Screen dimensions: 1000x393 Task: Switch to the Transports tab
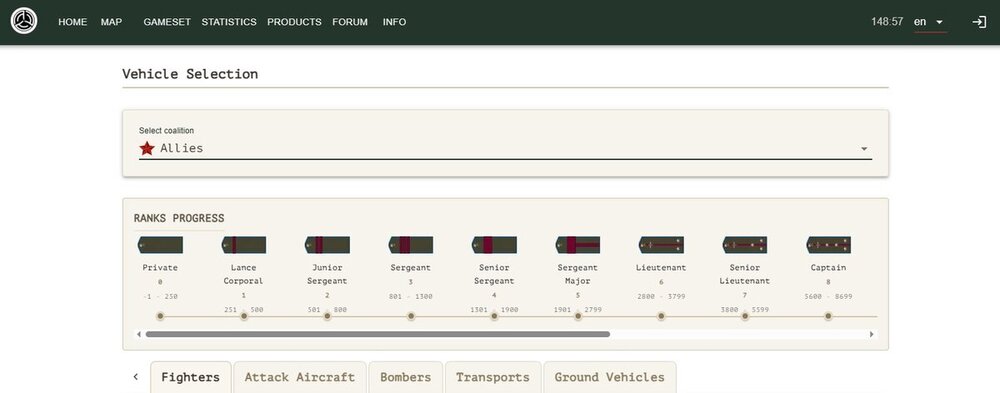point(493,377)
